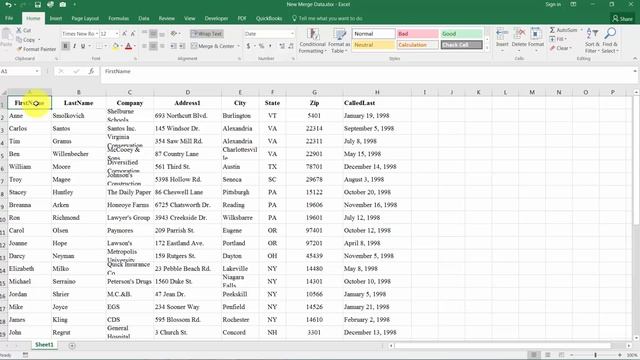Toggle middle vertical alignment
Screen dimensions: 640x360
153,34
